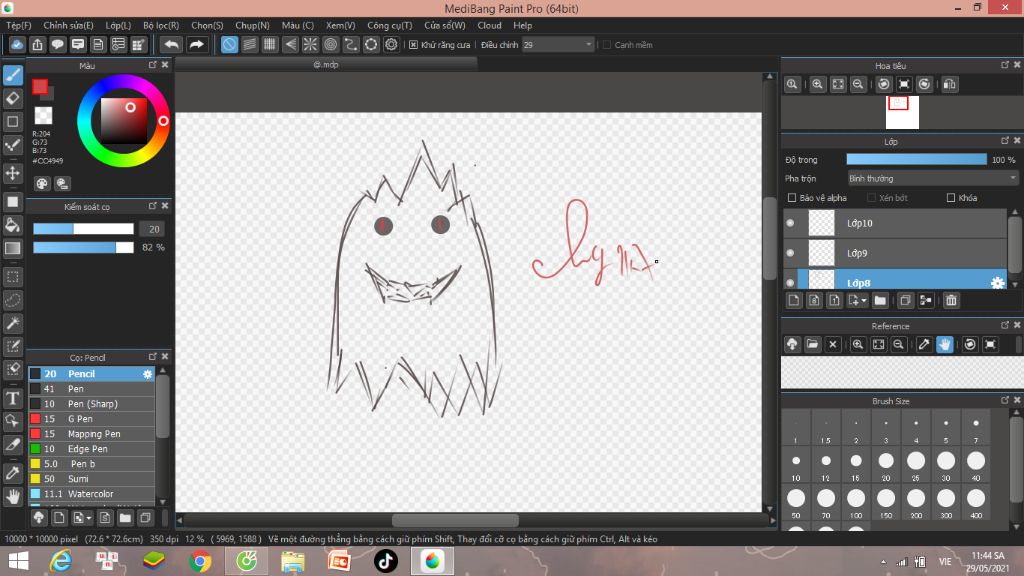Open the Chỉnh sửa(E) menu
The height and width of the screenshot is (576, 1024).
point(69,25)
